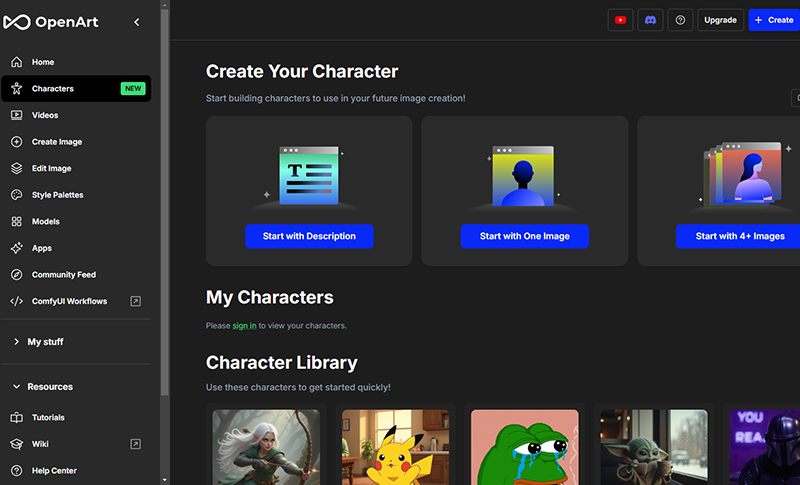
Task: Click the single person silhouette illustration
Action: tap(523, 176)
